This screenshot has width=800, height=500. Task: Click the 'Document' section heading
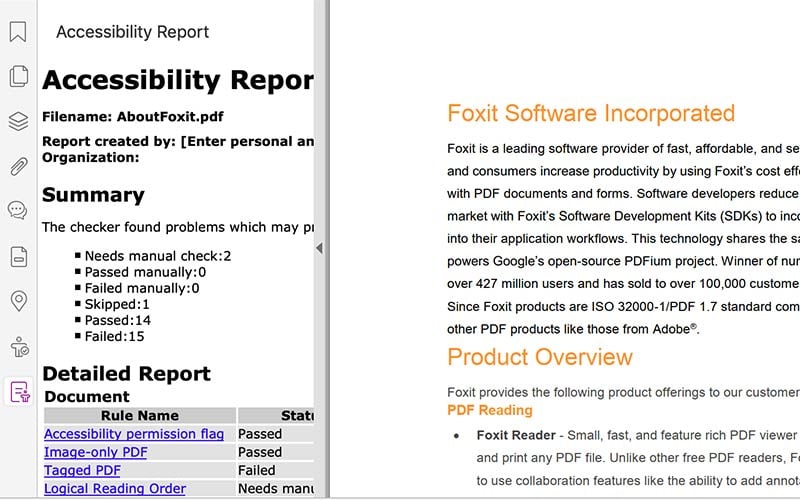[87, 396]
